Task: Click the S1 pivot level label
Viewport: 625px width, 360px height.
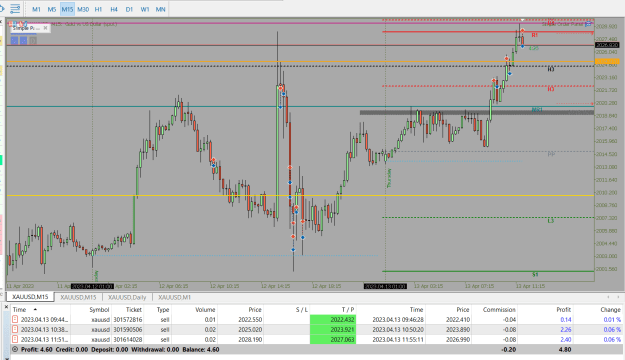Action: (x=535, y=274)
